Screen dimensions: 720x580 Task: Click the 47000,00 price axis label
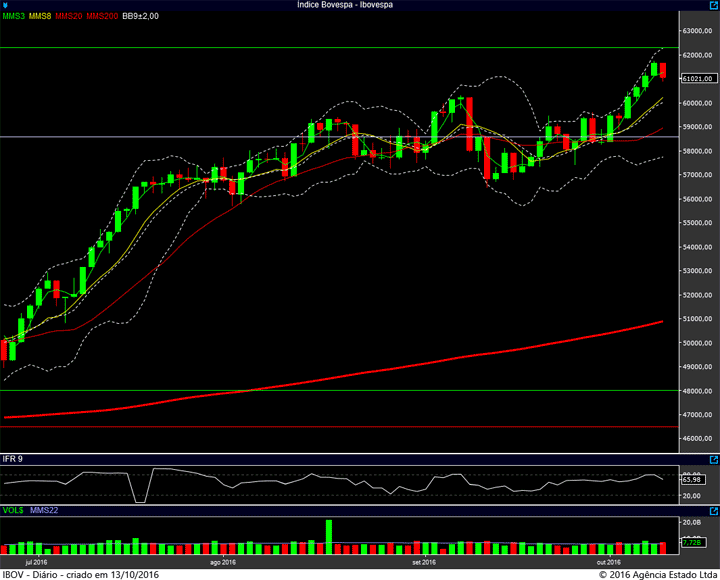698,415
